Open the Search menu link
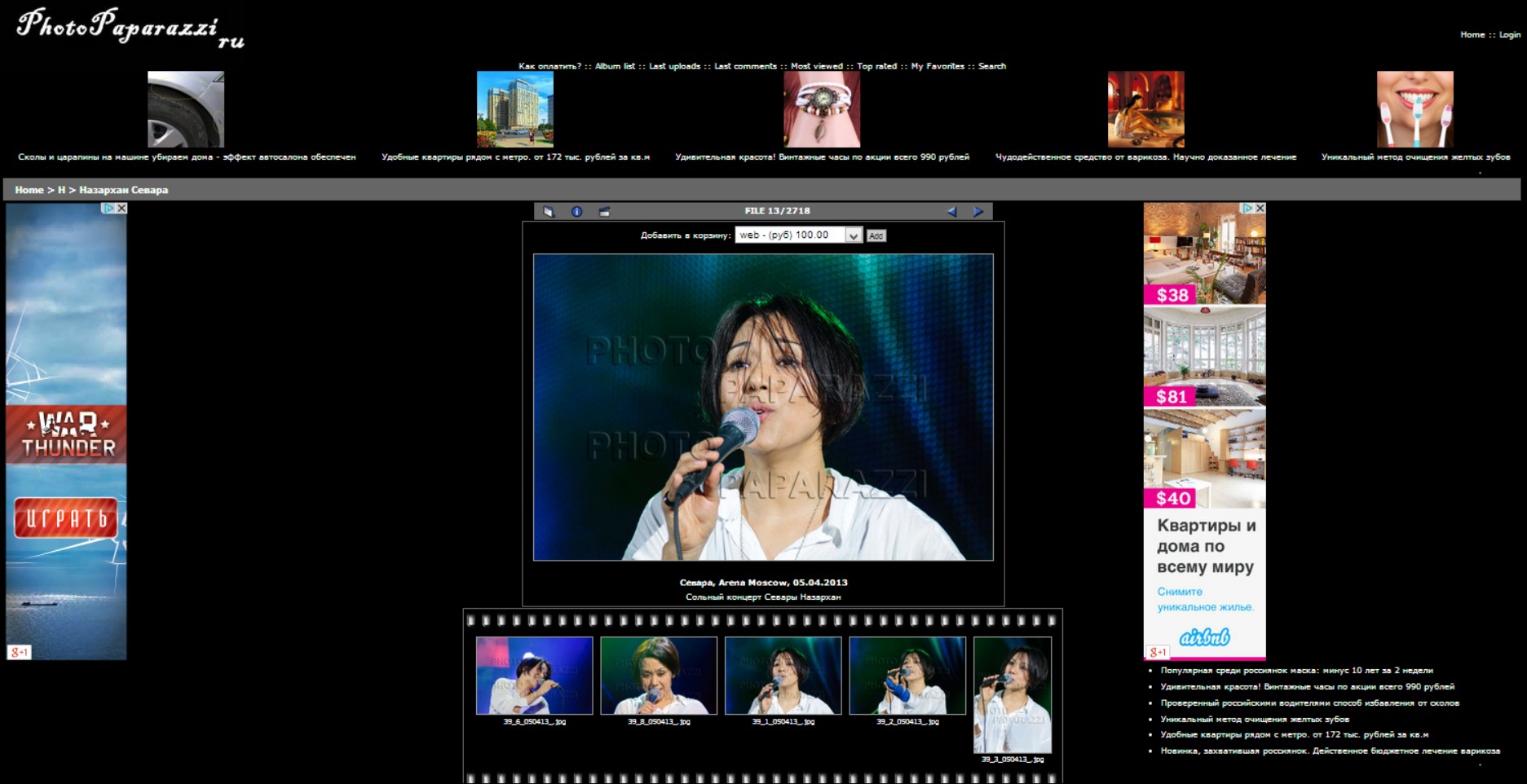1527x784 pixels. pos(991,67)
